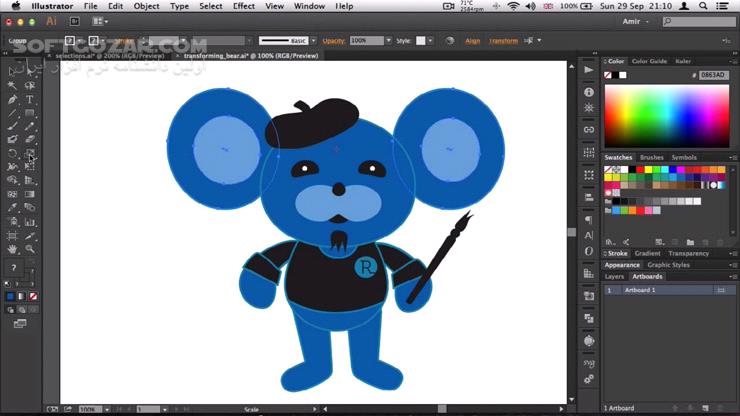Select the Magic Wand tool
The image size is (740, 416).
click(x=12, y=85)
